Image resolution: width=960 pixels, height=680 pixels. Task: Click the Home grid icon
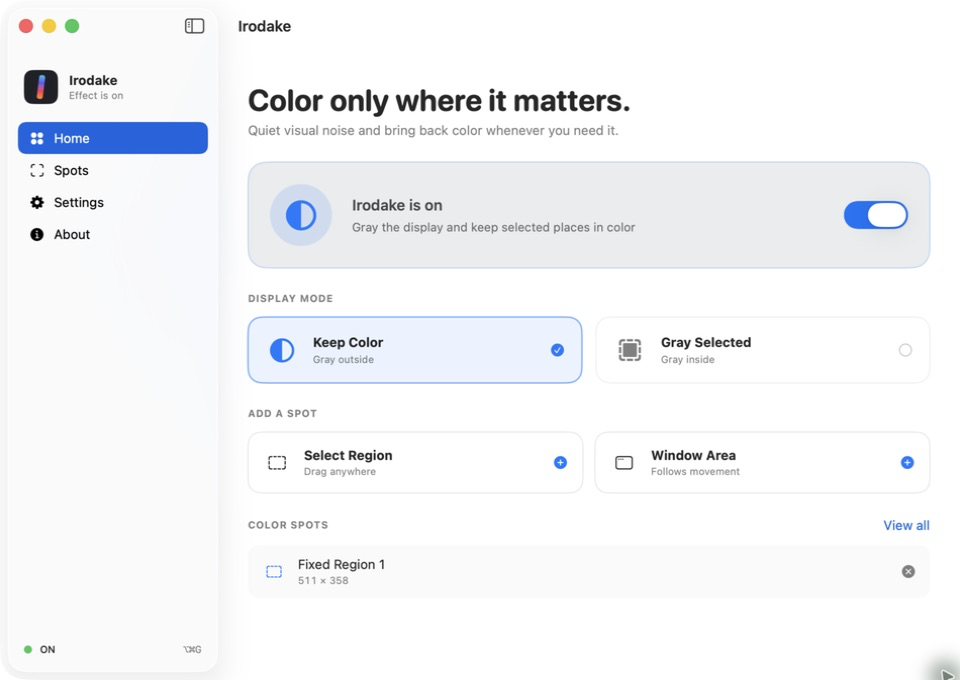click(37, 138)
